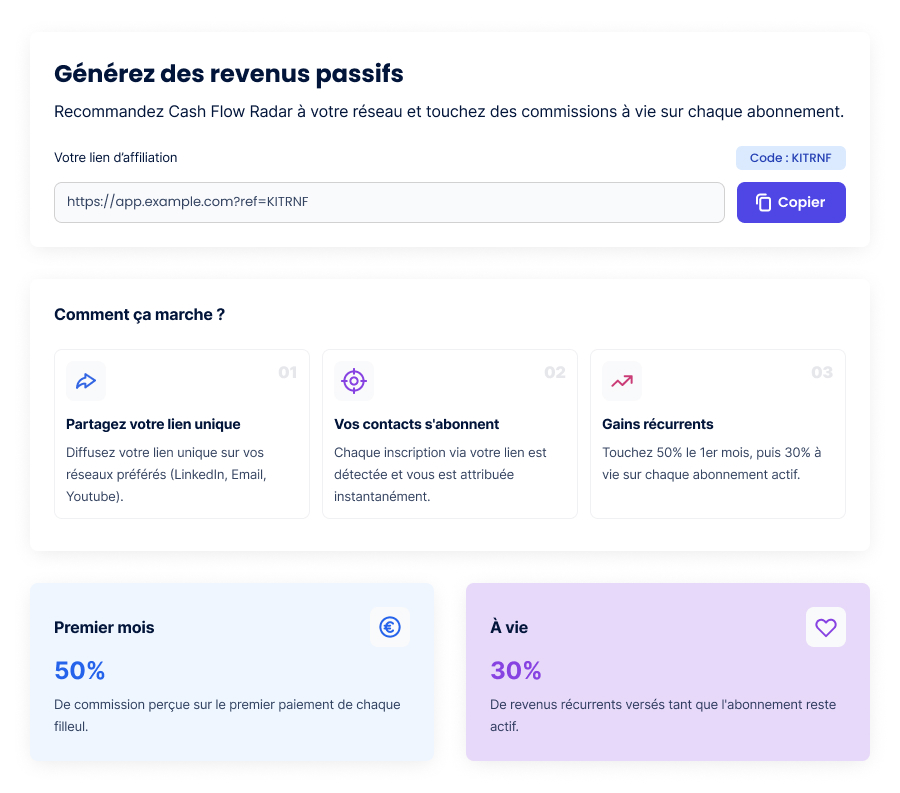900x793 pixels.
Task: Select the affiliate link text field
Action: (389, 202)
